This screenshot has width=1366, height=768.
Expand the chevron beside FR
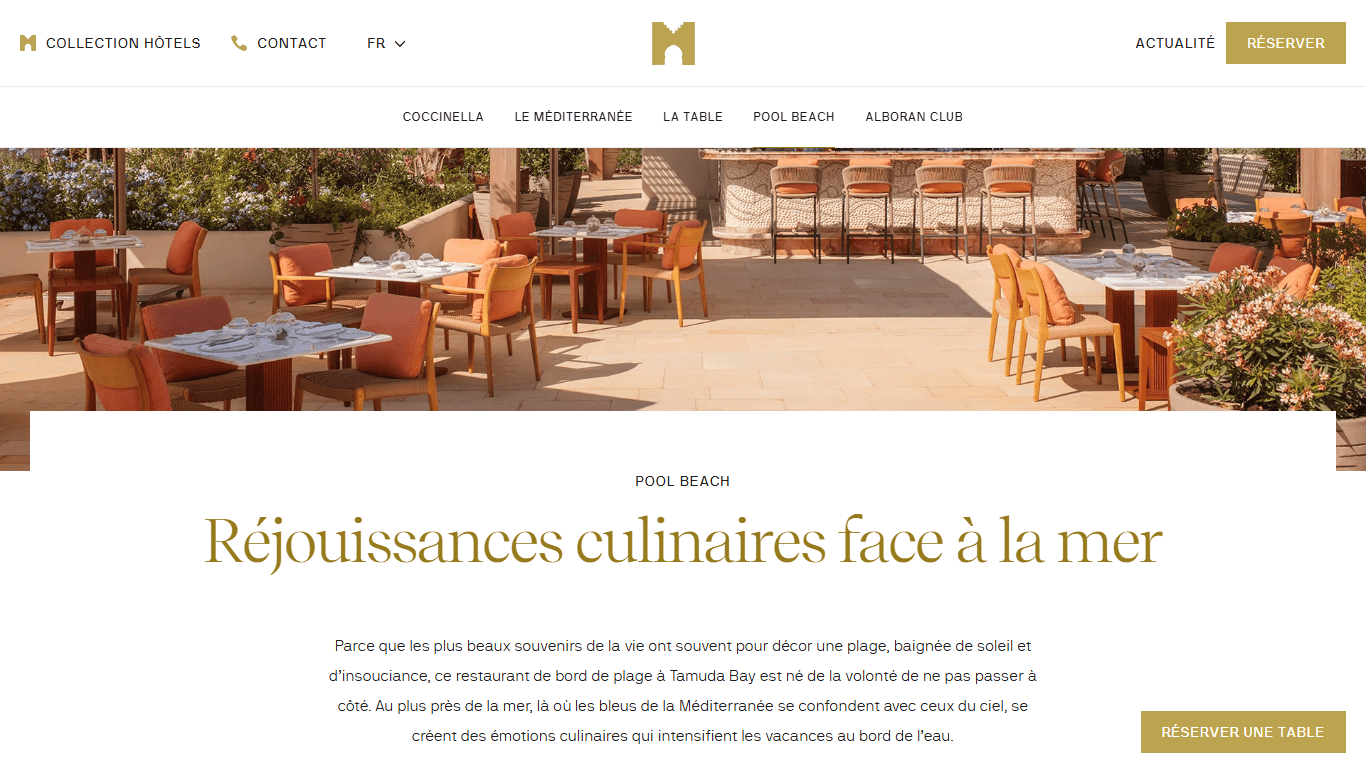pos(400,44)
